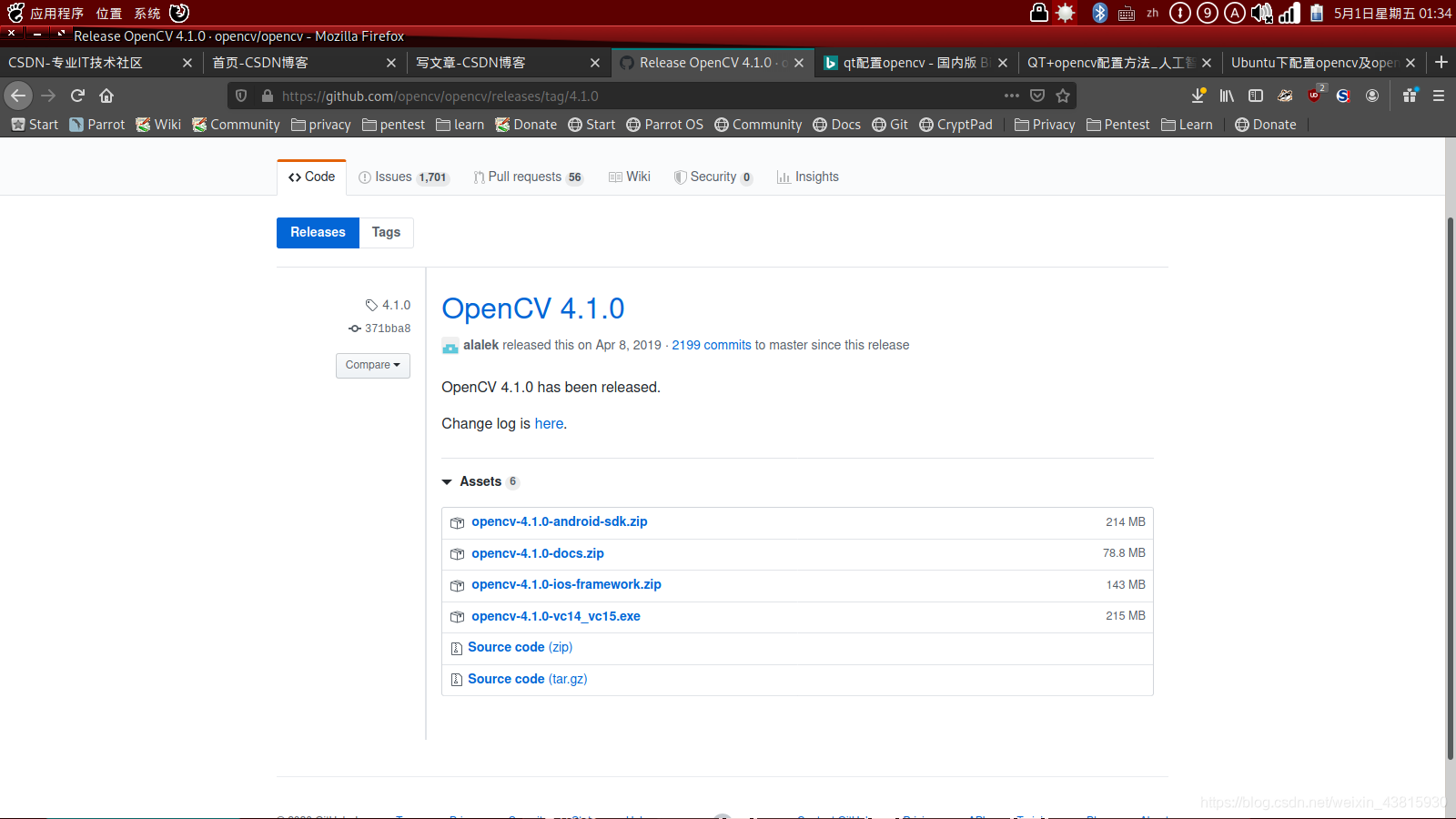Open the 4.1.0 tag link
Screen dimensions: 1456x819
pos(389,305)
